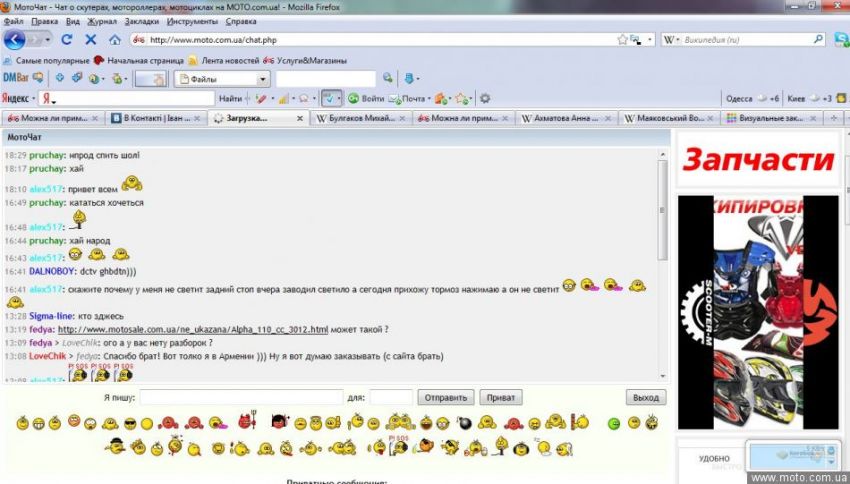Stop loading with the X icon
The image size is (850, 484).
(x=91, y=40)
